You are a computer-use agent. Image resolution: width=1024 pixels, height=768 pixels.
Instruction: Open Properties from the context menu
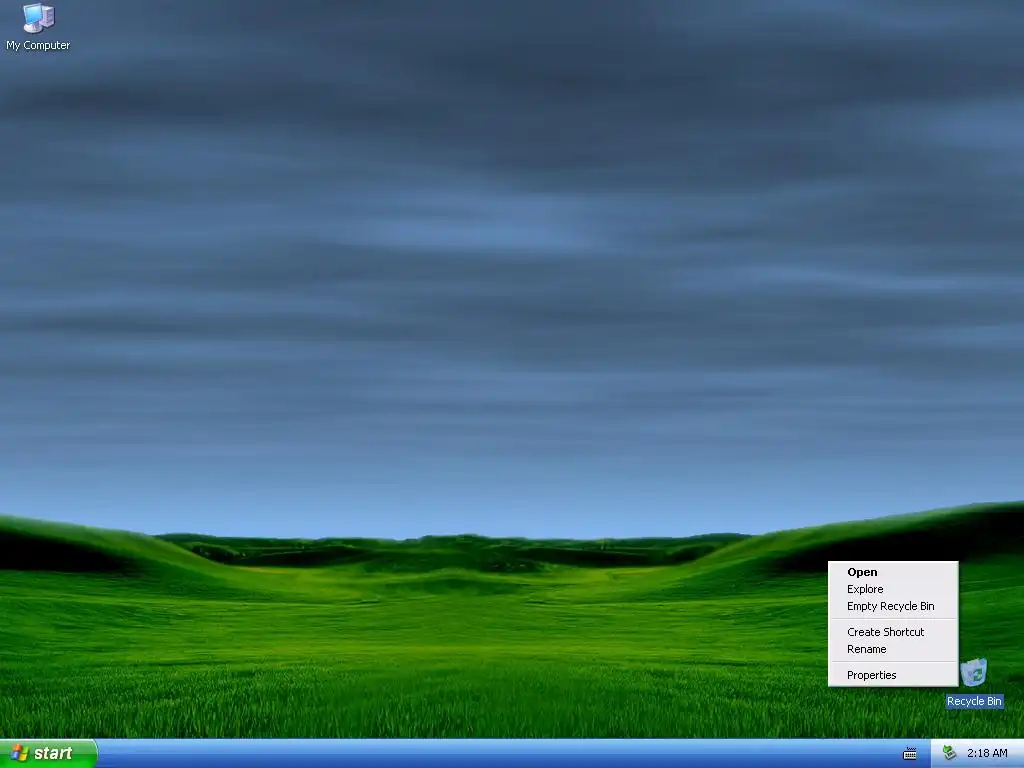893,675
